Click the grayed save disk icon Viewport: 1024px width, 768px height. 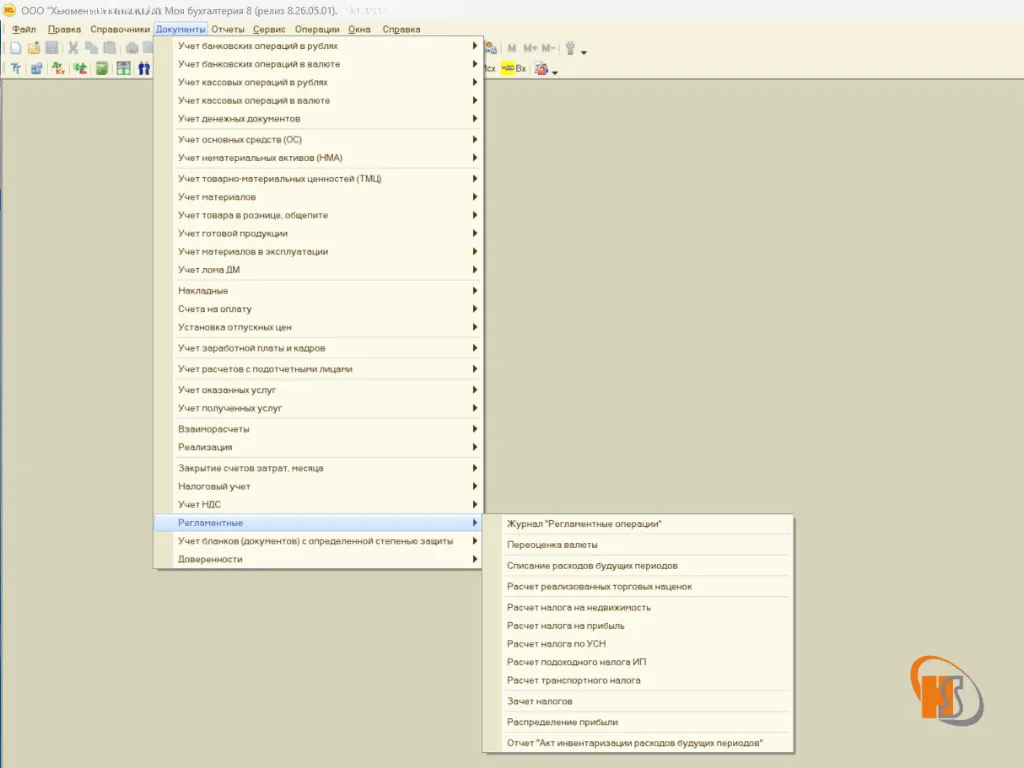point(52,48)
